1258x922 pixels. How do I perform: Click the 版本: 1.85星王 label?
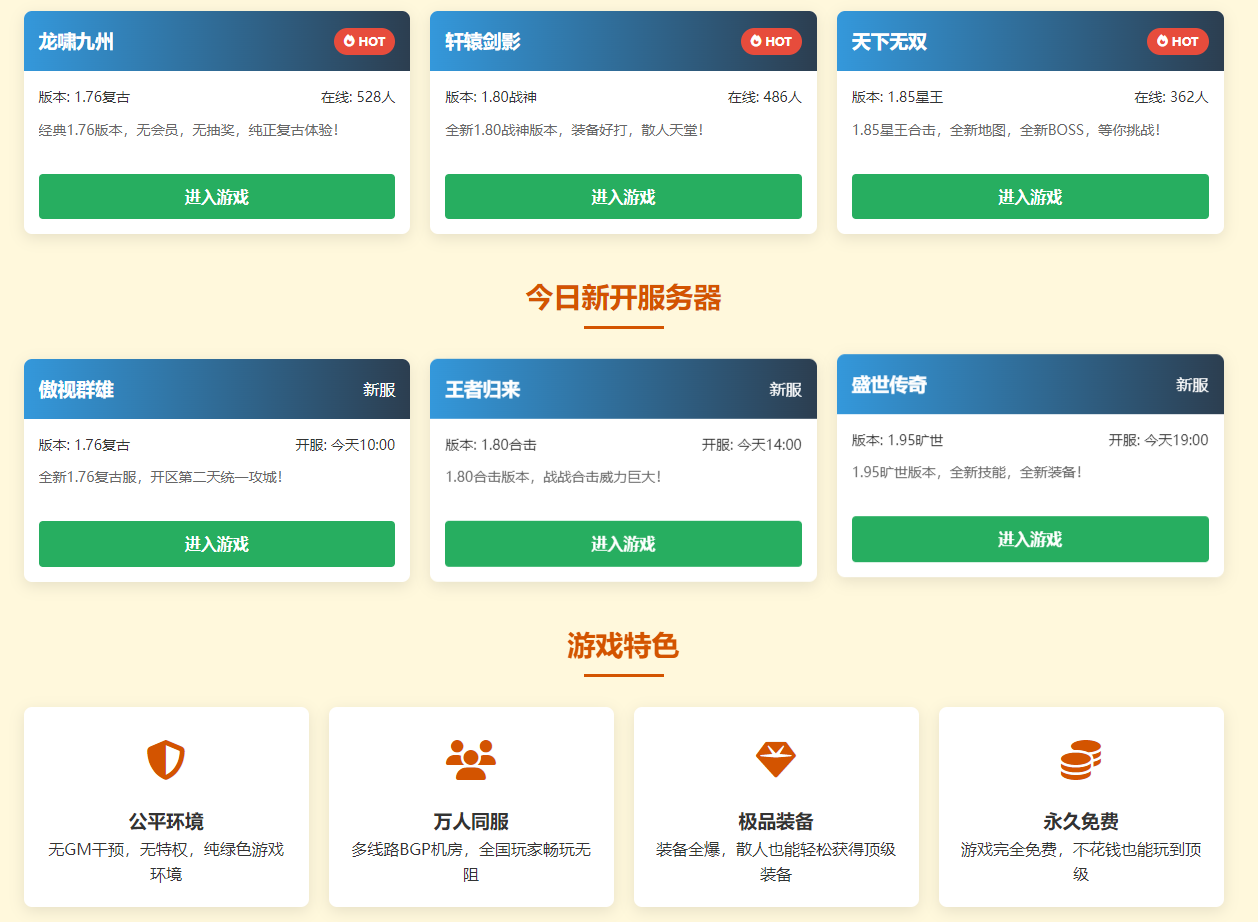click(898, 97)
